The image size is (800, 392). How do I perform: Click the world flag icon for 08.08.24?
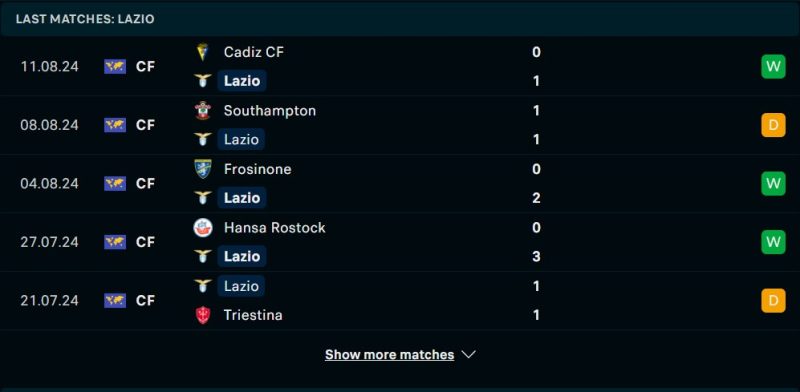tap(115, 125)
